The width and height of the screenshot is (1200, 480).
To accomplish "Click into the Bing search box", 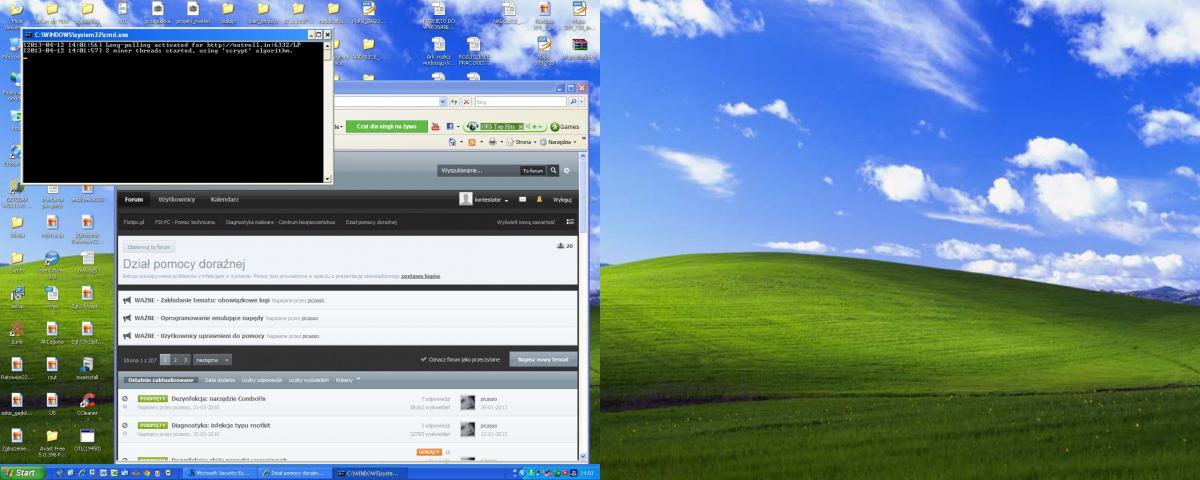I will tap(520, 101).
